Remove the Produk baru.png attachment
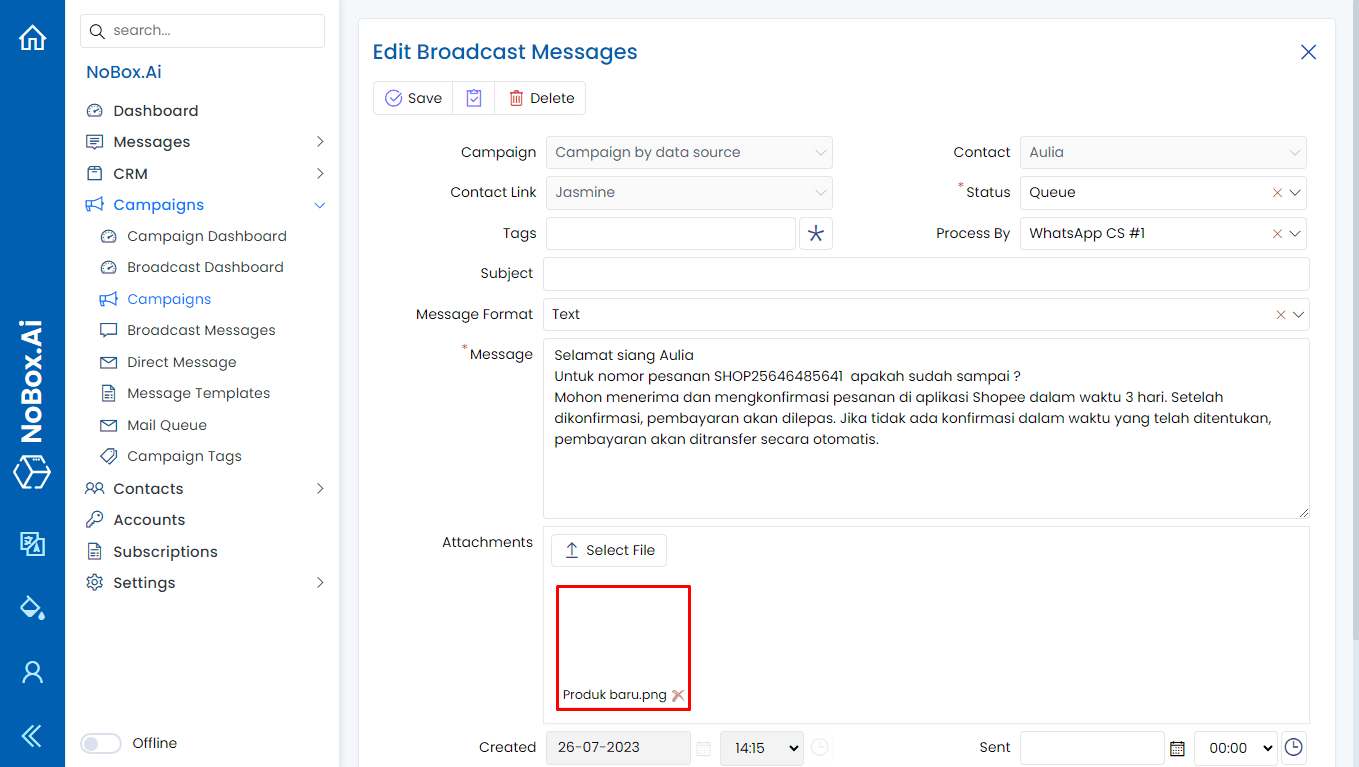This screenshot has height=767, width=1359. tap(679, 695)
